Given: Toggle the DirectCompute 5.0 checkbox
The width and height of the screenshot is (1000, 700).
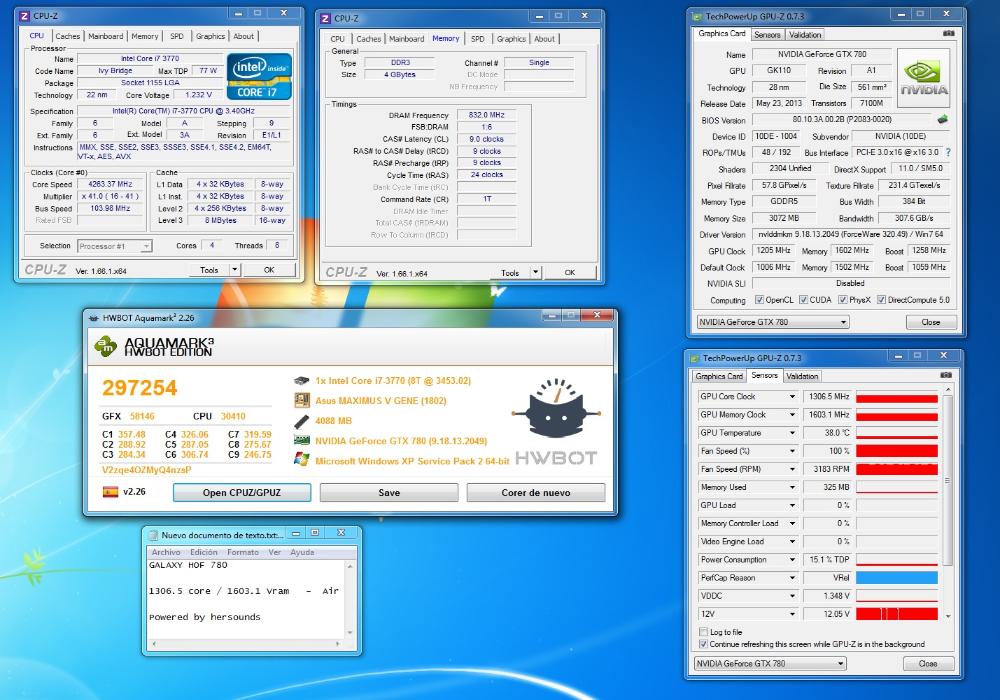Looking at the screenshot, I should [881, 300].
